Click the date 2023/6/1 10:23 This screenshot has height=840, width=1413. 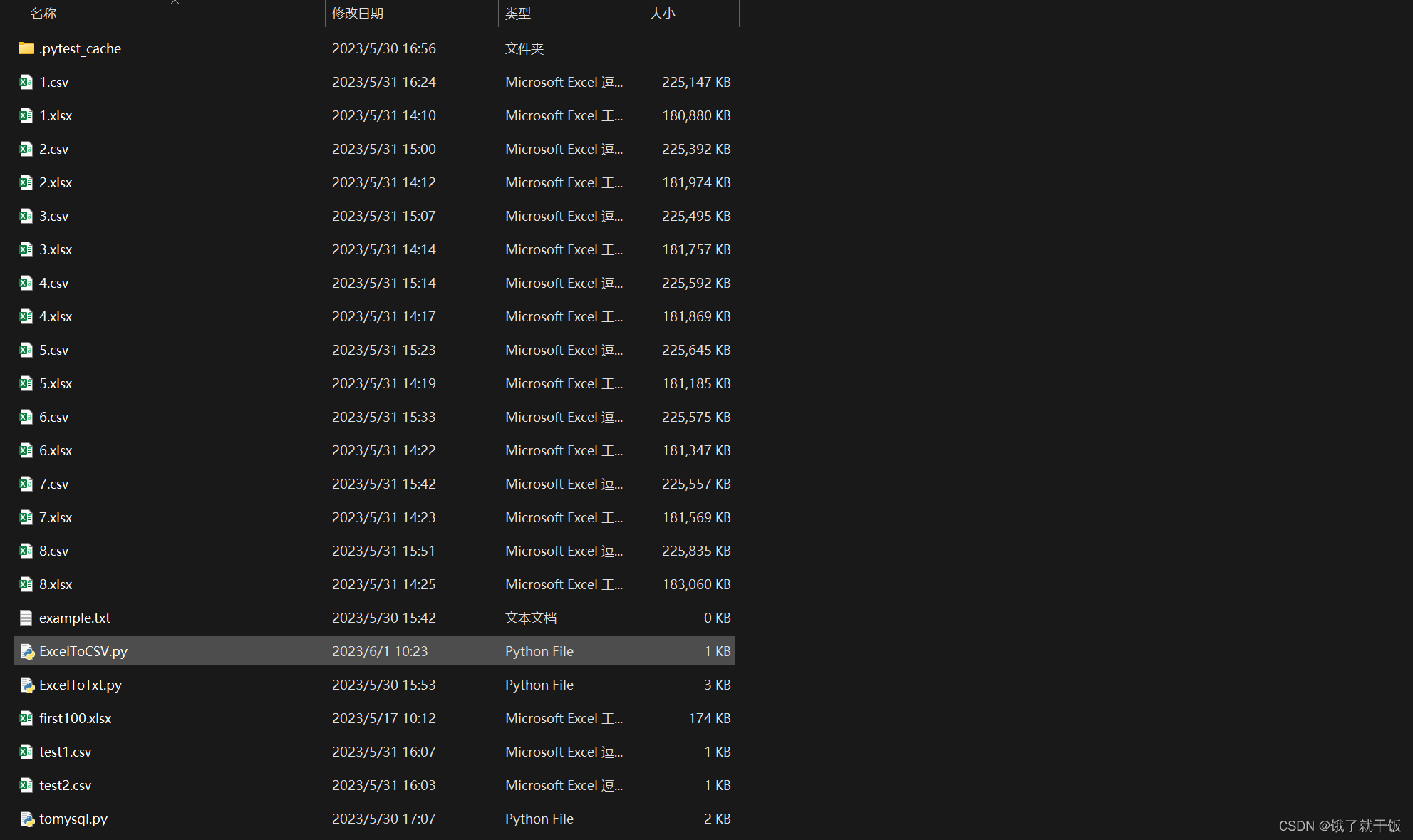click(380, 651)
